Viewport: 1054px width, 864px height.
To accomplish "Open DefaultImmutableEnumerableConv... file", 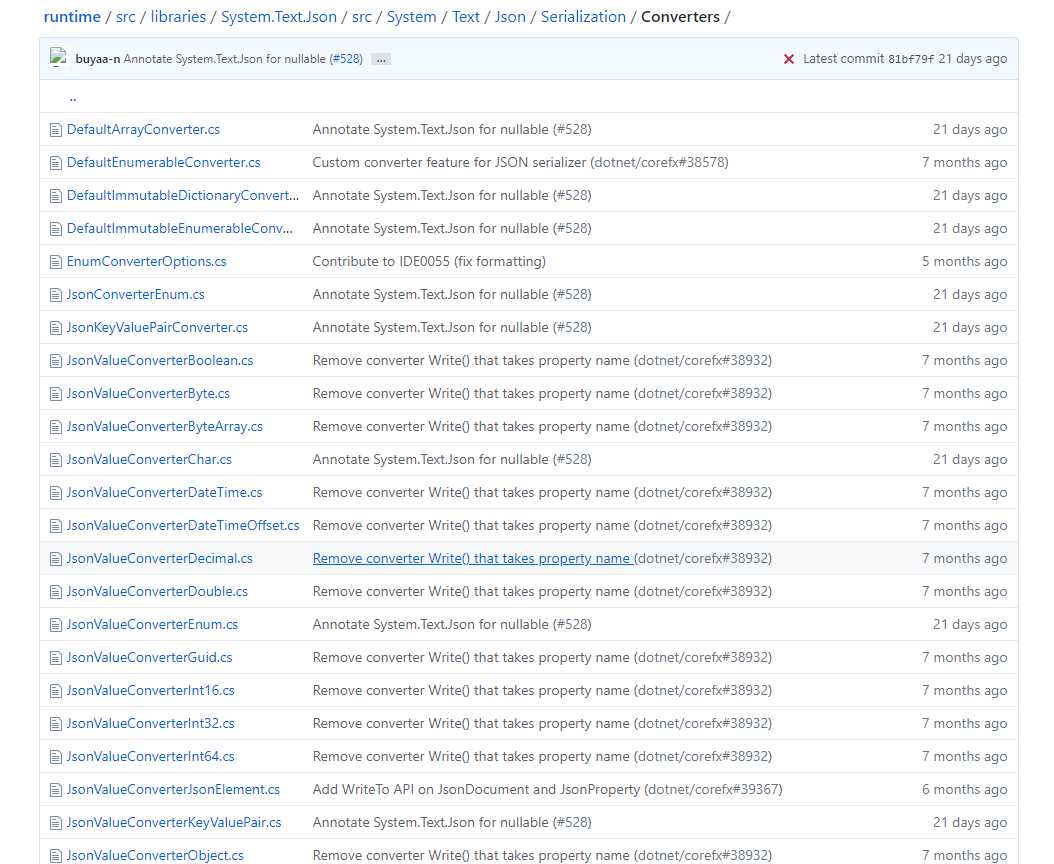I will coord(179,229).
